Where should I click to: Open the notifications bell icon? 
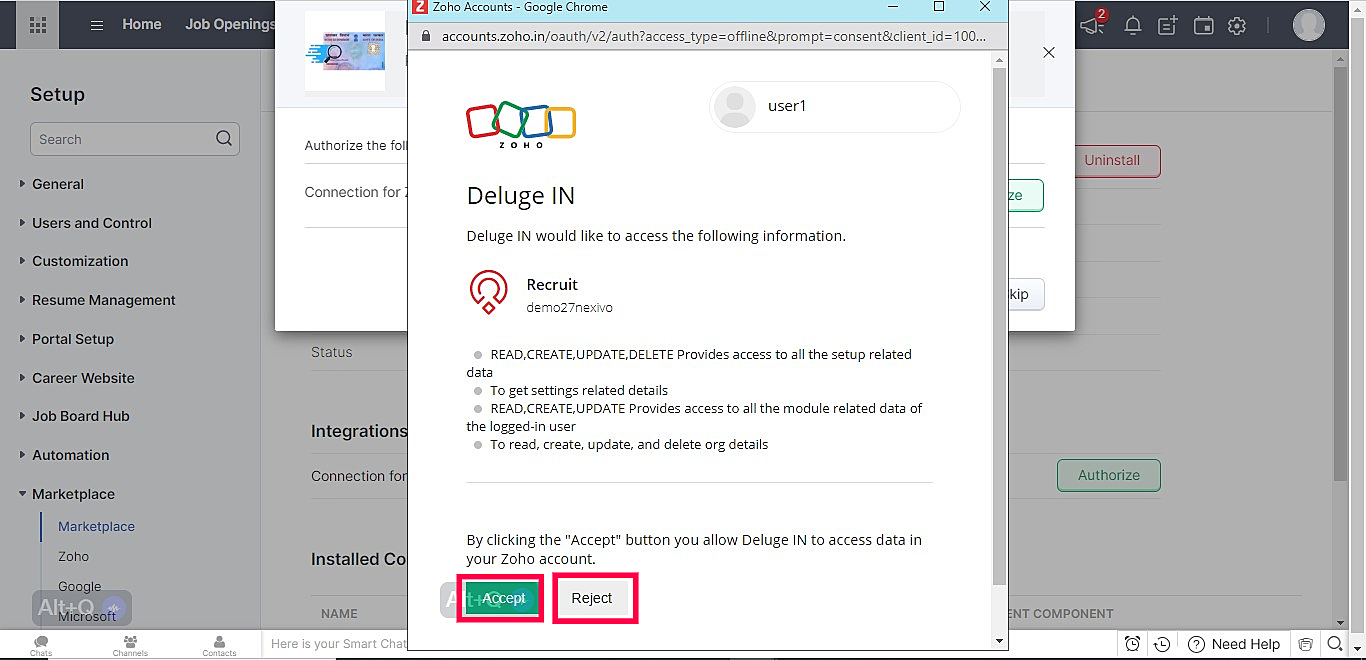[x=1133, y=25]
